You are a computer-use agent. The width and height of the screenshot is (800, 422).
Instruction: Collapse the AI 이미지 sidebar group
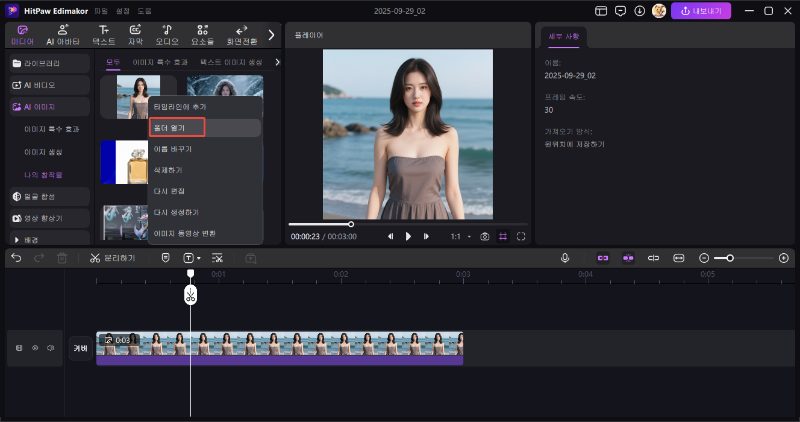49,107
